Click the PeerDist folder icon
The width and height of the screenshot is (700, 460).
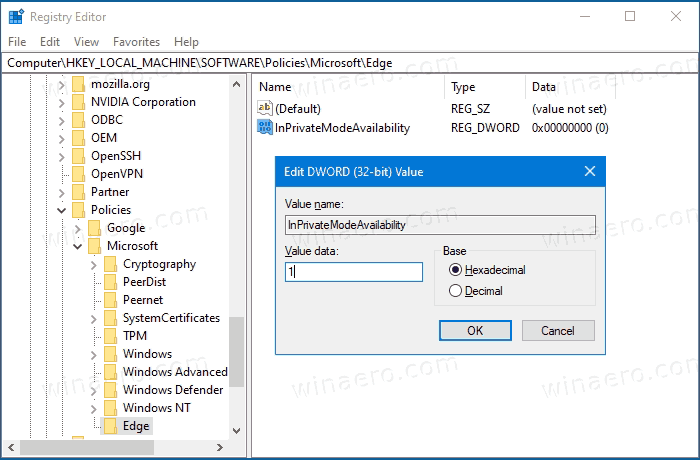pyautogui.click(x=110, y=282)
